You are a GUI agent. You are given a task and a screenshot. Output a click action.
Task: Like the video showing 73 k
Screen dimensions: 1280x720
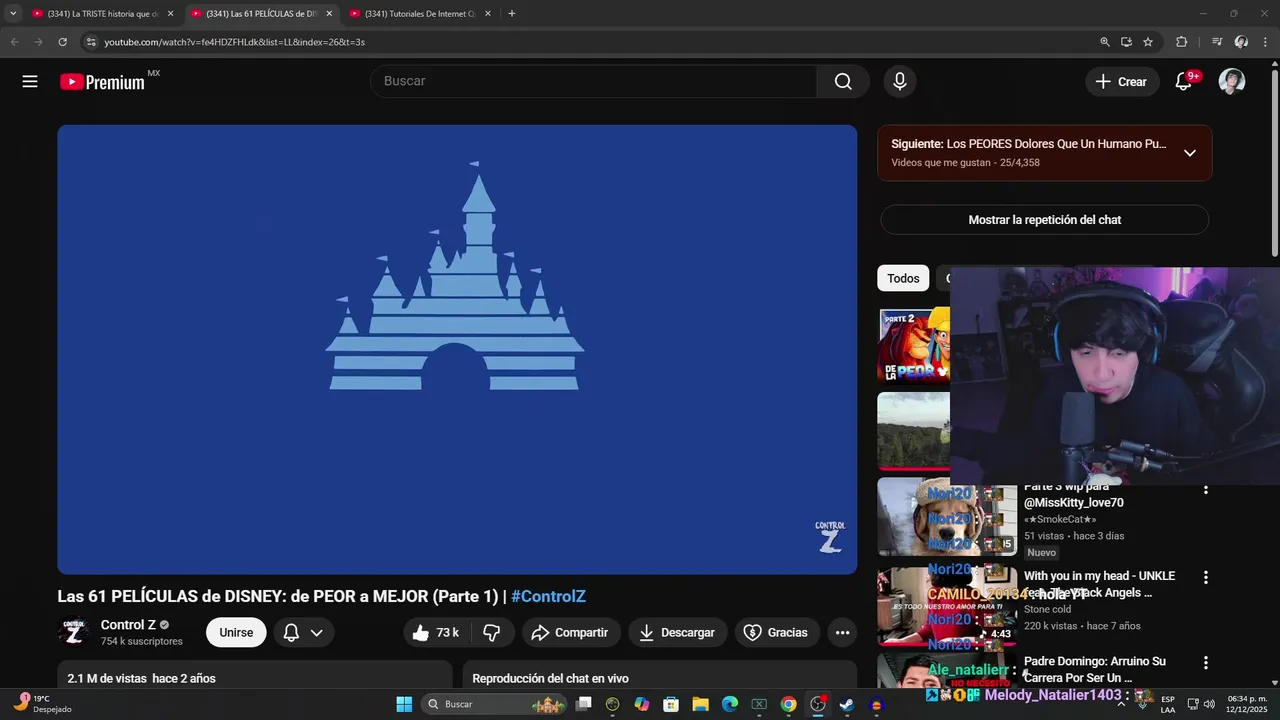click(x=435, y=632)
